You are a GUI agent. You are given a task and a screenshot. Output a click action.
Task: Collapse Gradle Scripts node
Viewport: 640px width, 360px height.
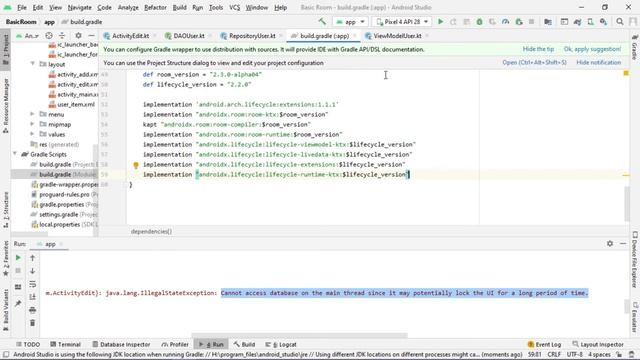tap(15, 154)
